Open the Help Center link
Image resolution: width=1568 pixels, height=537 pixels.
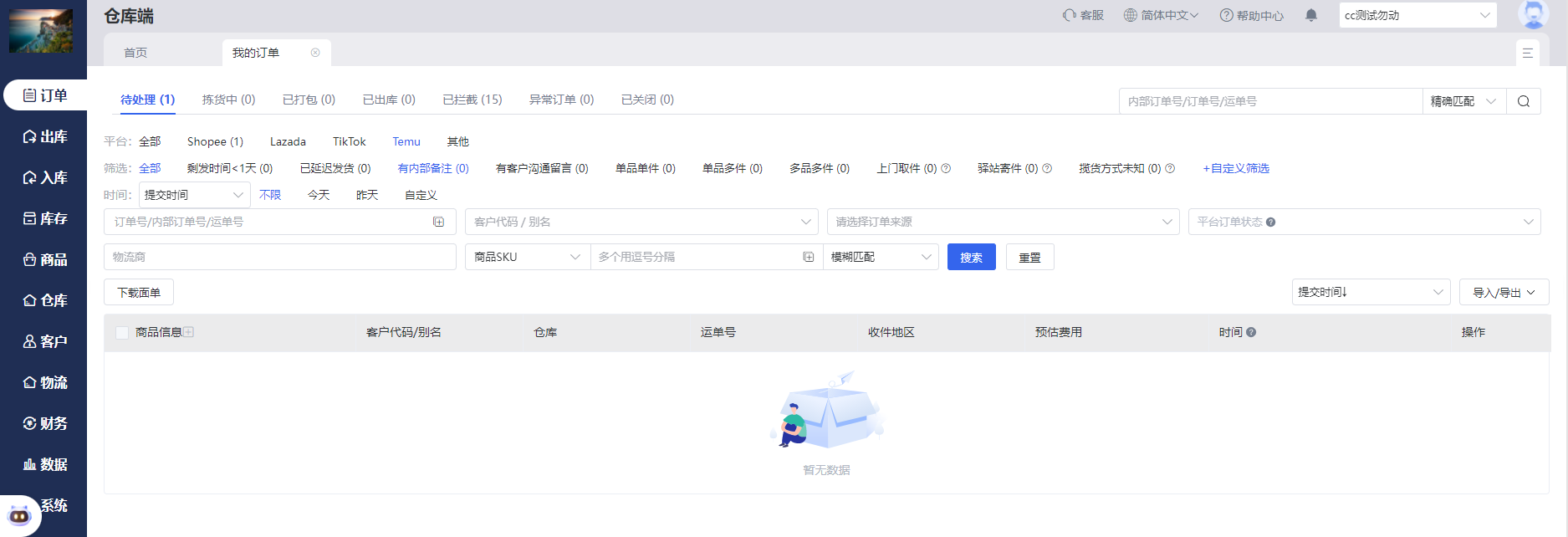(x=1251, y=15)
